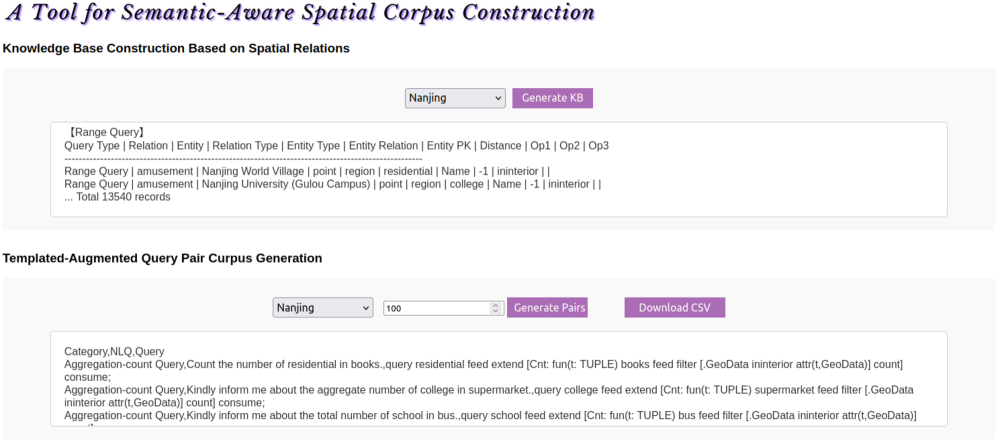This screenshot has height=440, width=996.
Task: Click the Generate KB button
Action: (x=552, y=98)
